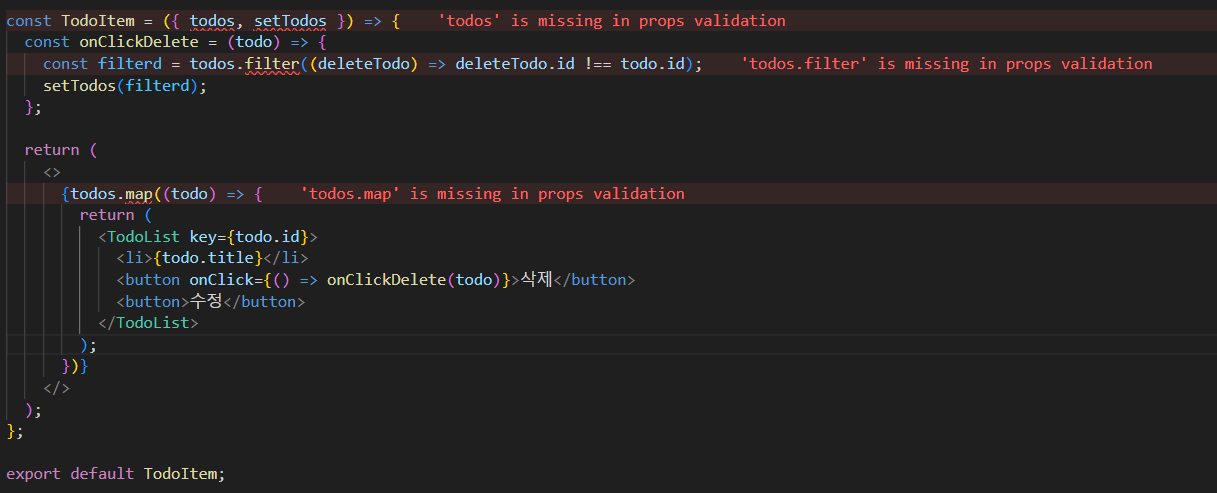Click the underlined map method call

(x=139, y=193)
